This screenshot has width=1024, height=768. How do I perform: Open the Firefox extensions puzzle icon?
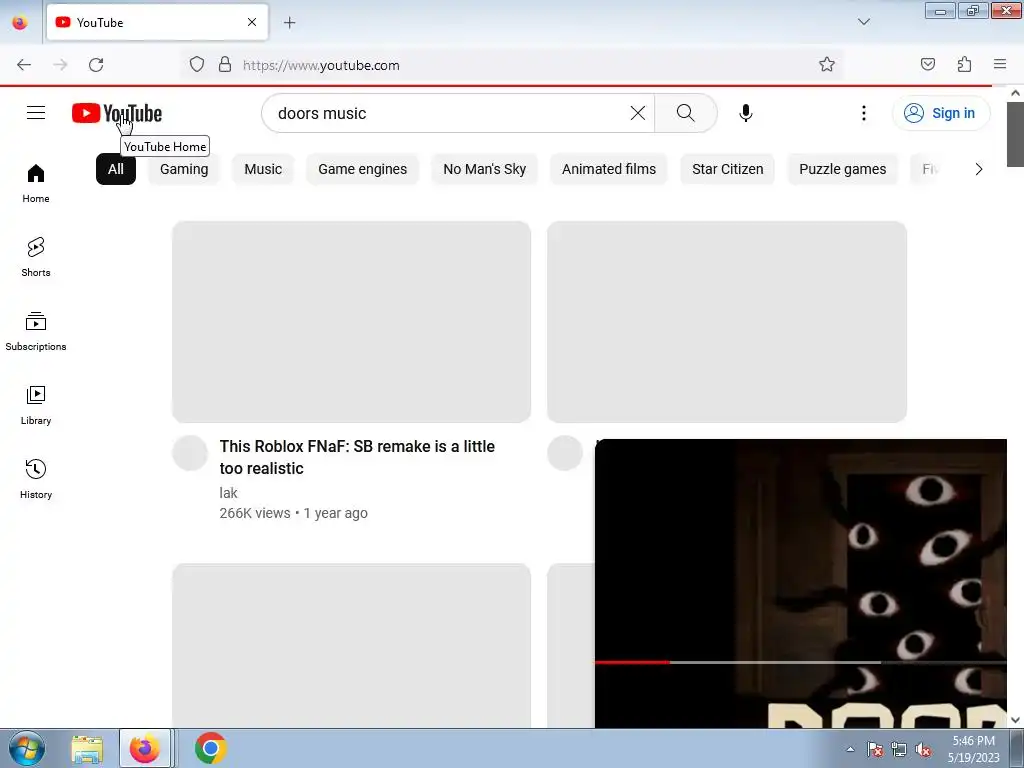[x=964, y=64]
